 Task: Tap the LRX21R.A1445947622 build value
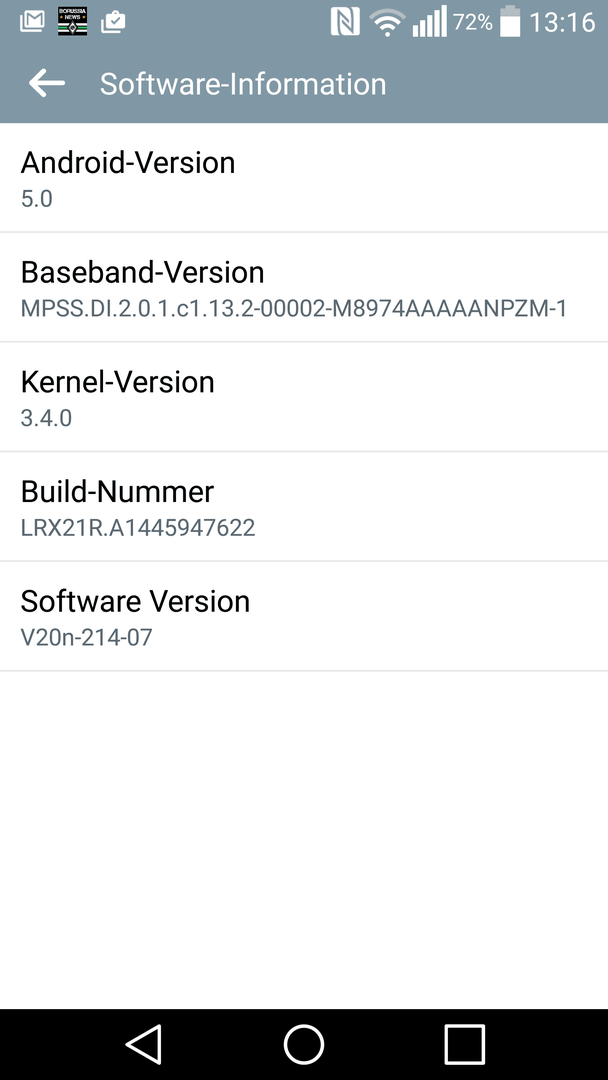pos(138,528)
